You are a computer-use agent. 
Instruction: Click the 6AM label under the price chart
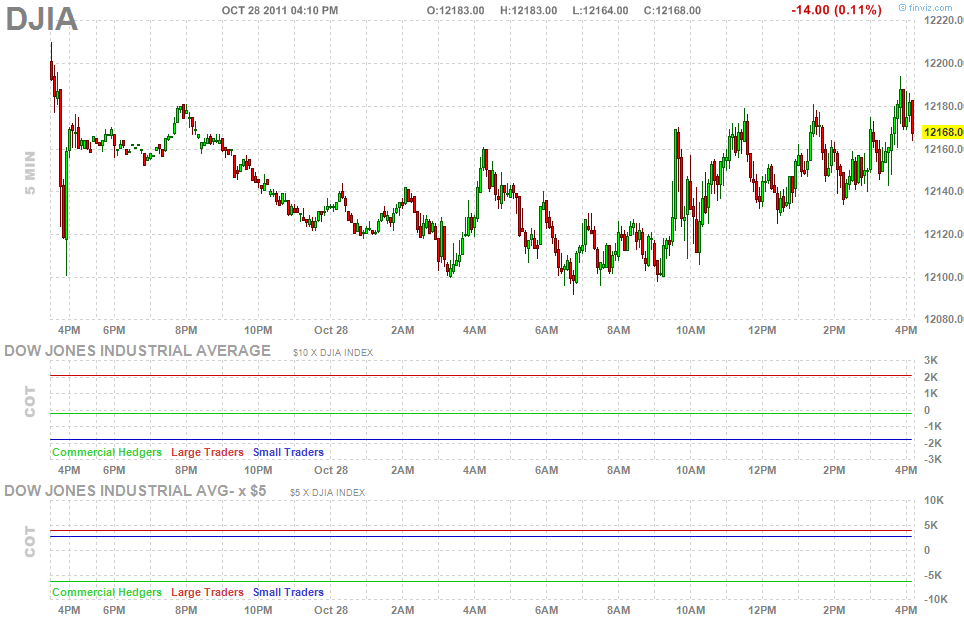click(547, 330)
